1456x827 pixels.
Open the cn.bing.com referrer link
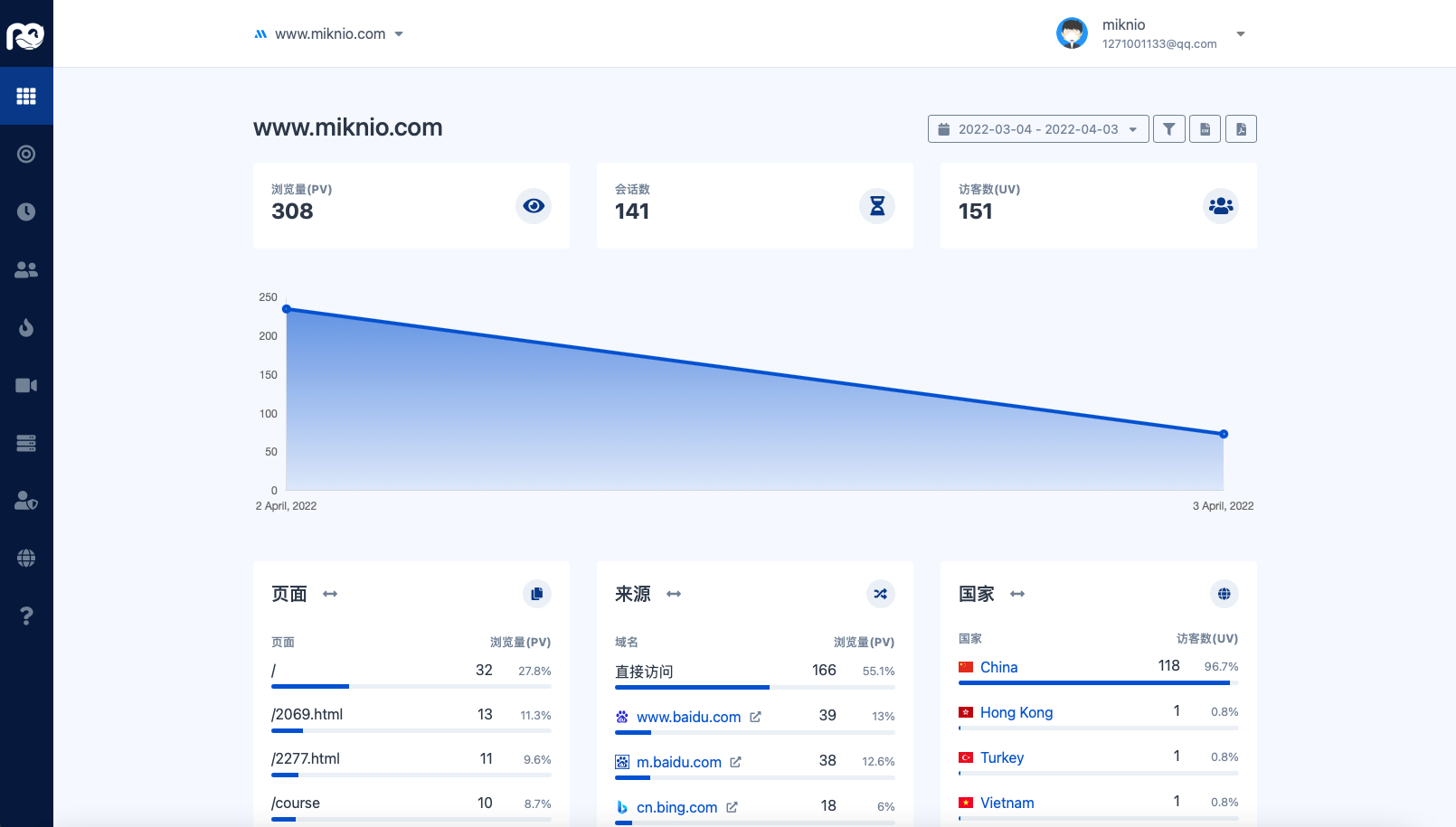676,807
